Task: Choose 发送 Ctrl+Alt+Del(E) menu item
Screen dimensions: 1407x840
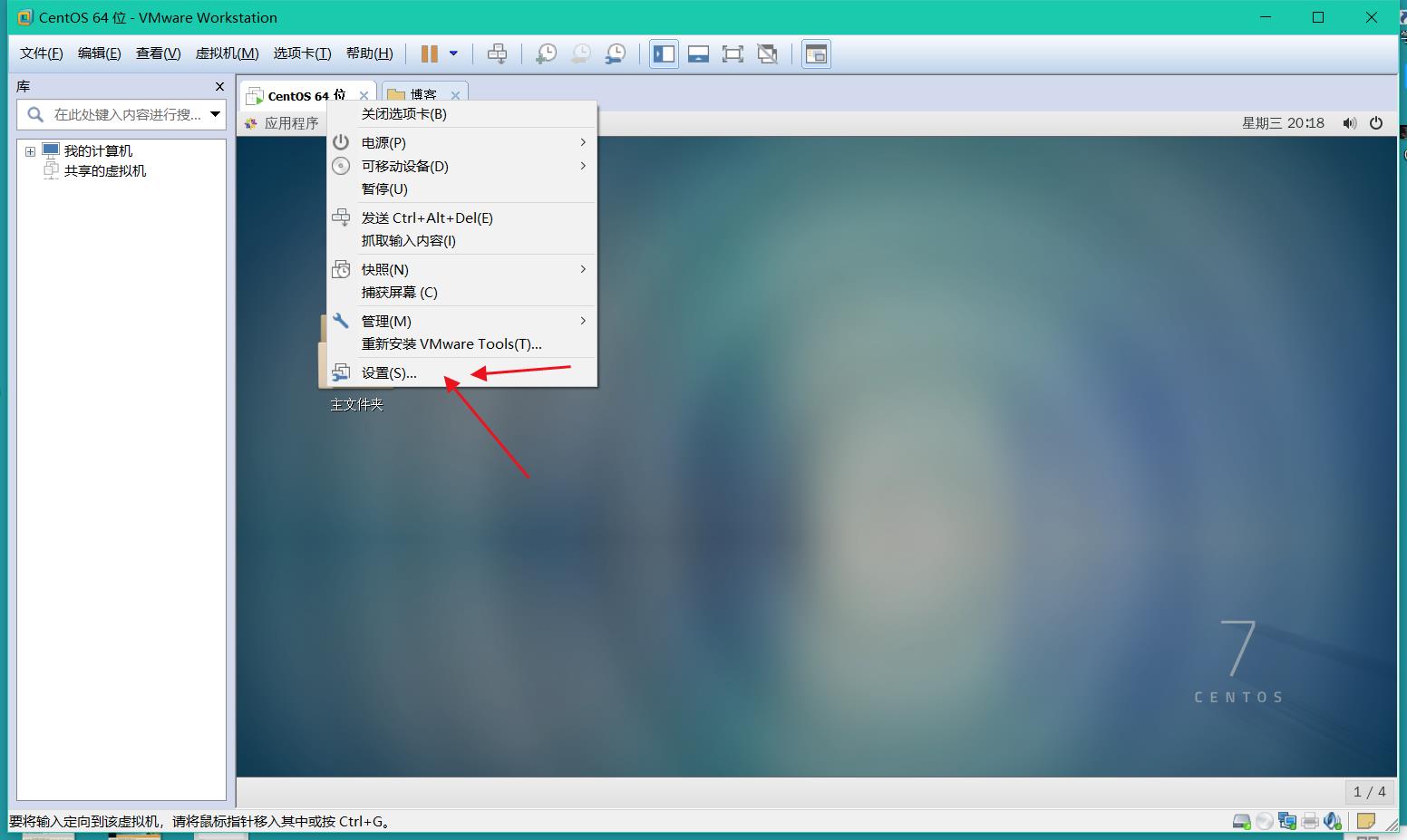Action: click(462, 217)
